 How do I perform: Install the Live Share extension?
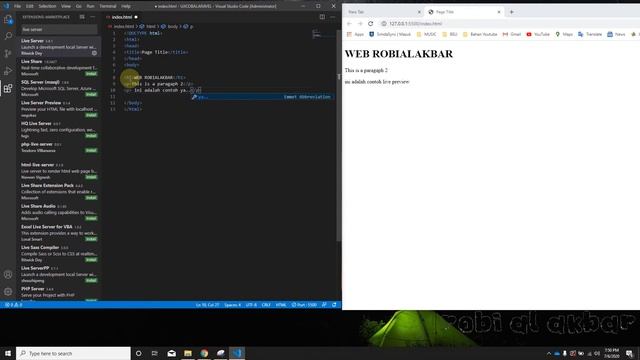[91, 74]
